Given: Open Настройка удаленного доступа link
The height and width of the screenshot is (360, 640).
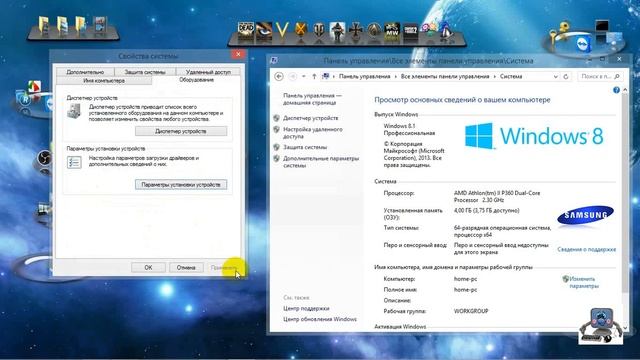Looking at the screenshot, I should point(313,133).
